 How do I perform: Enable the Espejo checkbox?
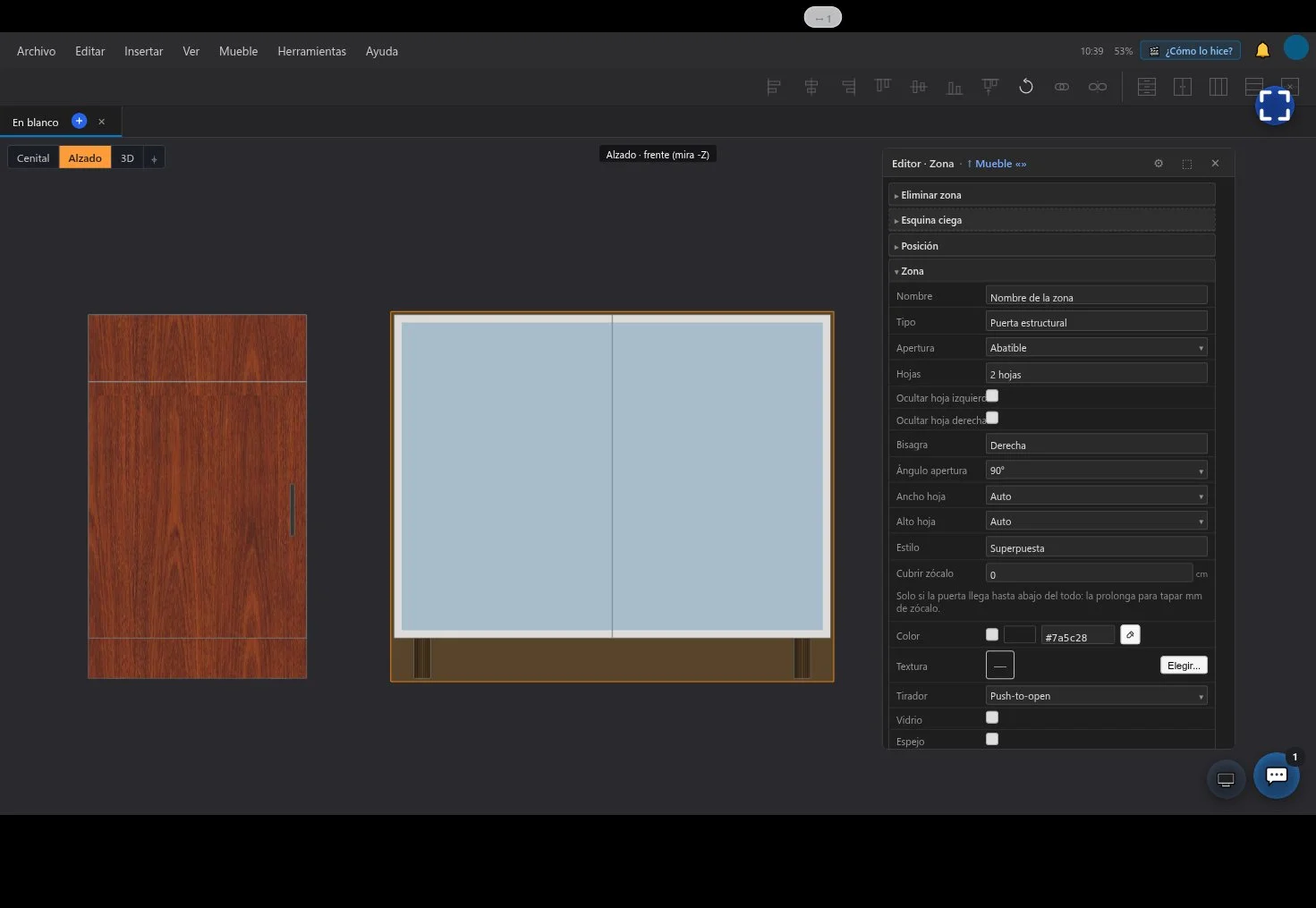coord(992,739)
